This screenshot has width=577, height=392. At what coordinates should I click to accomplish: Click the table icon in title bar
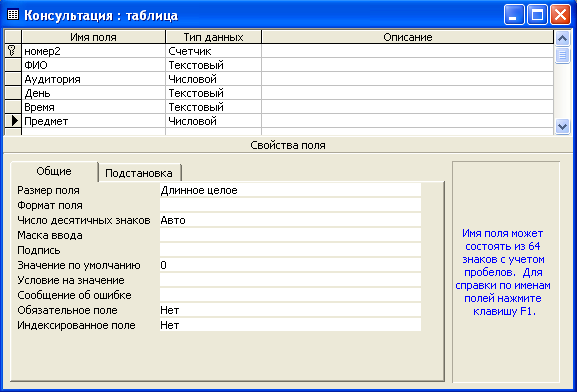pyautogui.click(x=13, y=15)
